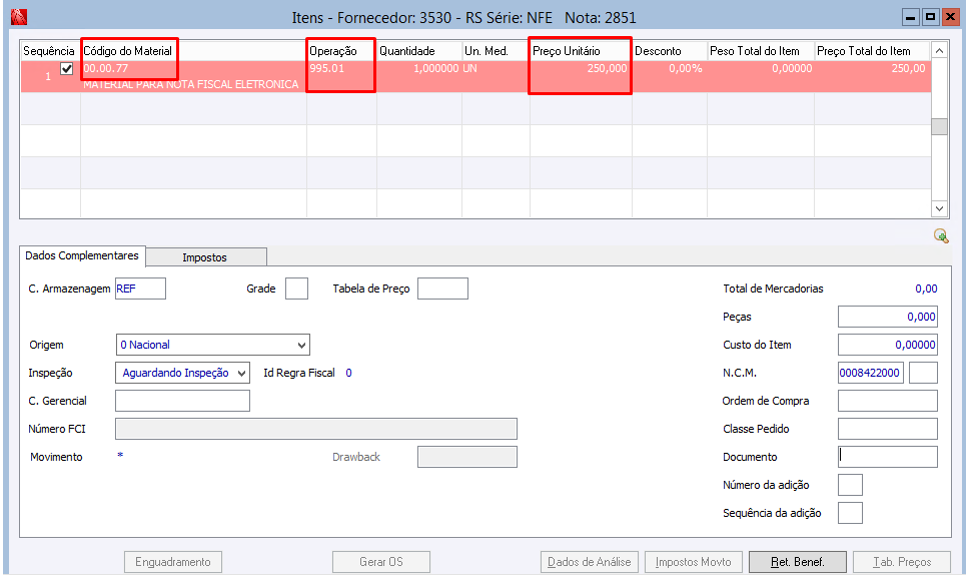Screen dimensions: 966x579
Task: Uncheck the checkbox in sequence row 1
Action: [x=67, y=68]
